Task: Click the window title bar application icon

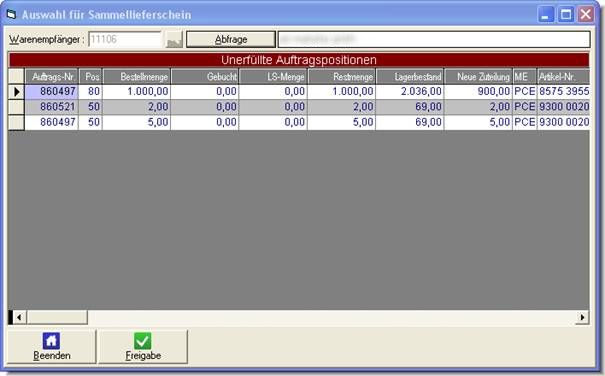Action: click(12, 15)
